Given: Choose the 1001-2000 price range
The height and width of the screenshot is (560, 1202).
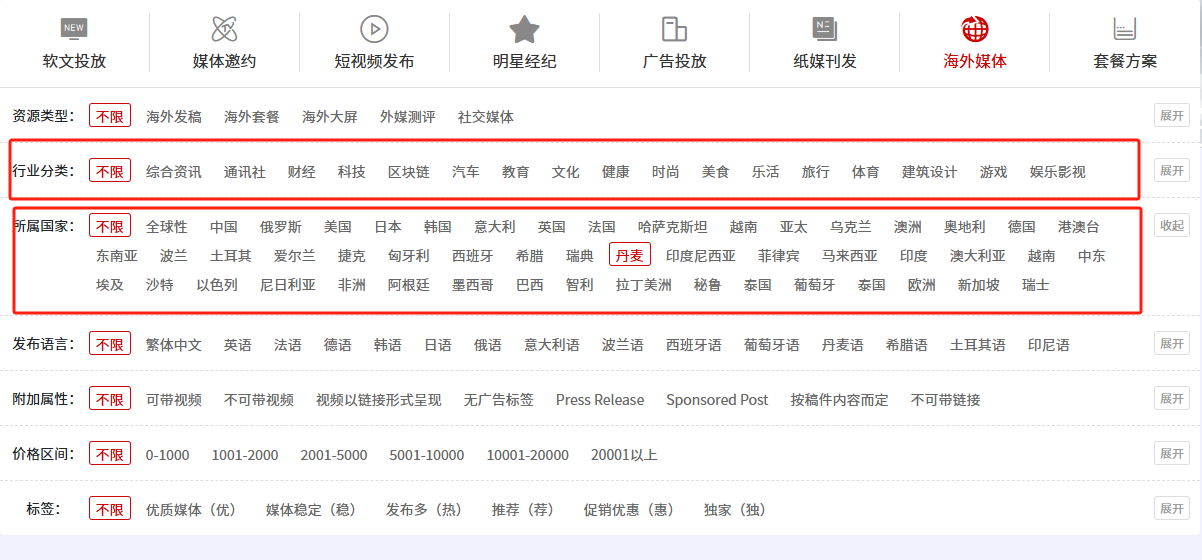Looking at the screenshot, I should point(245,455).
